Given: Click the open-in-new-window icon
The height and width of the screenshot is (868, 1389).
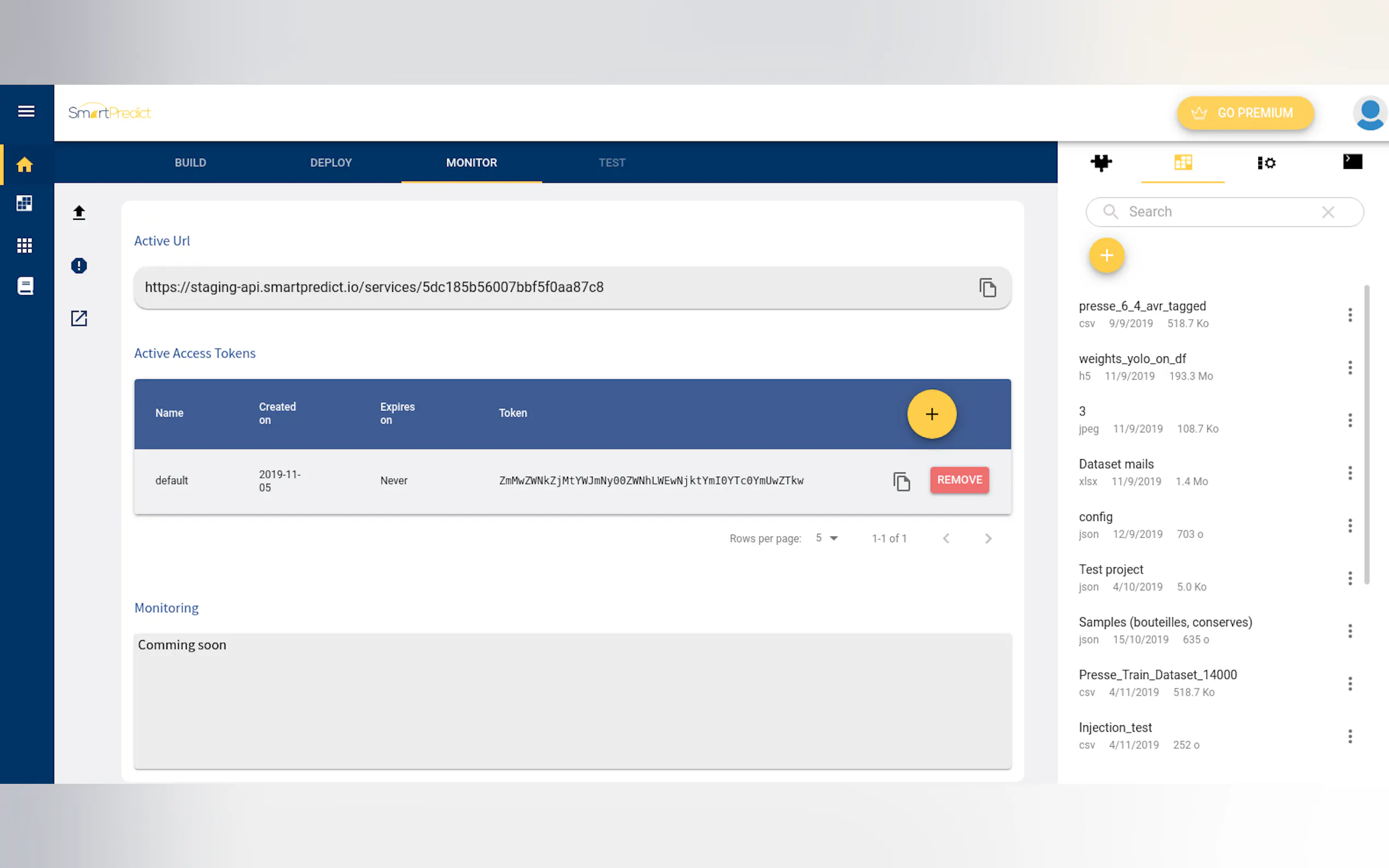Looking at the screenshot, I should pyautogui.click(x=79, y=319).
